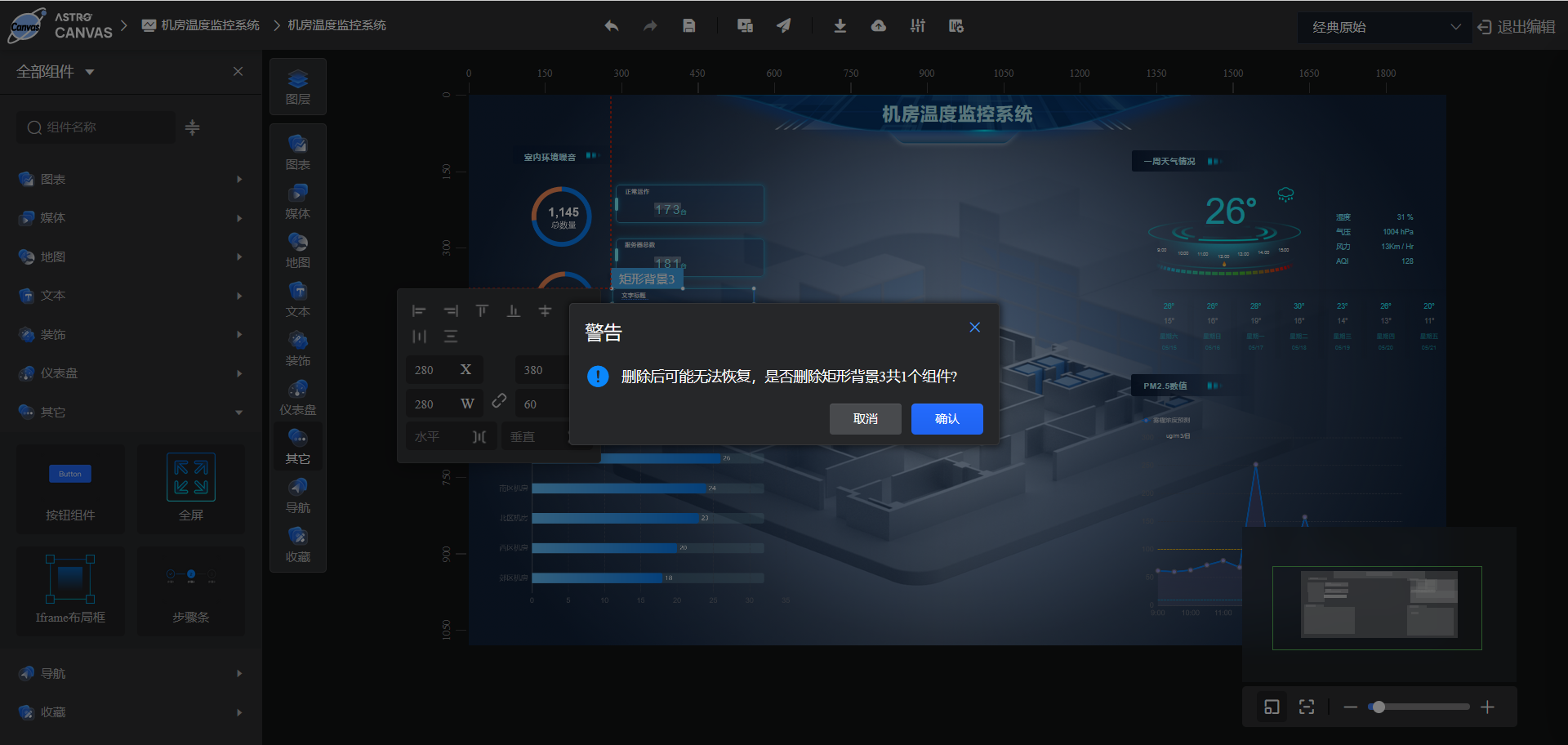Click the align right icon
The height and width of the screenshot is (745, 1568).
[451, 310]
